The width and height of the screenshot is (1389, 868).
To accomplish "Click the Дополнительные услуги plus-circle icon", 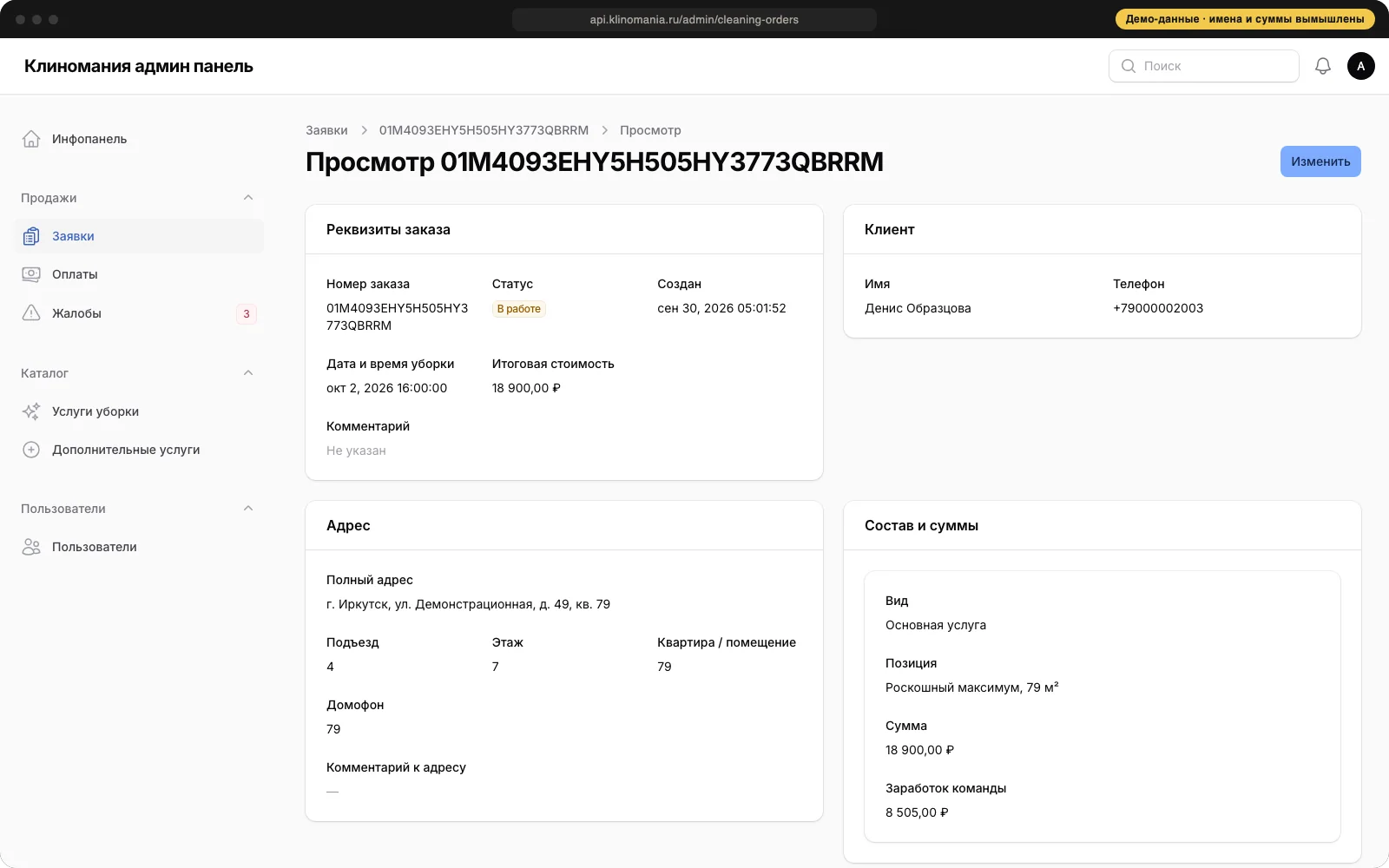I will (31, 450).
